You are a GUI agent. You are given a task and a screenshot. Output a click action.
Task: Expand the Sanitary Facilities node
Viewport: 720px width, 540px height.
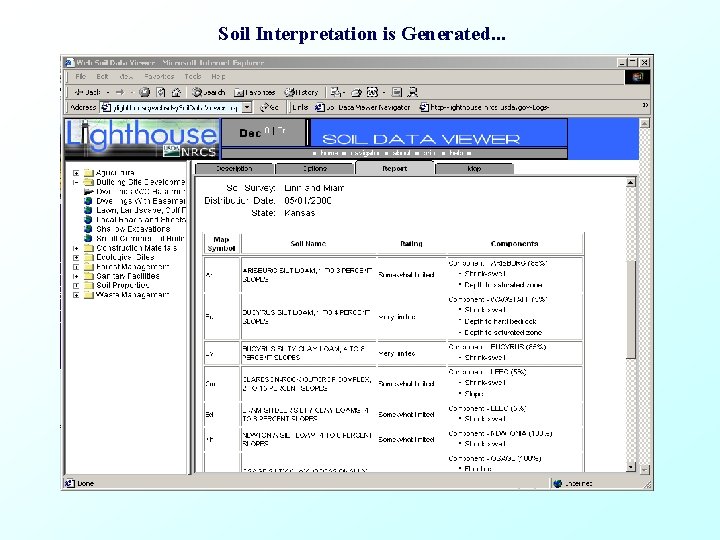pos(76,276)
